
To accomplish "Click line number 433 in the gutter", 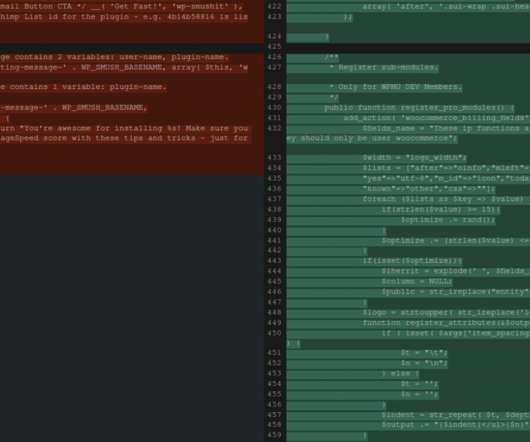I will [274, 157].
